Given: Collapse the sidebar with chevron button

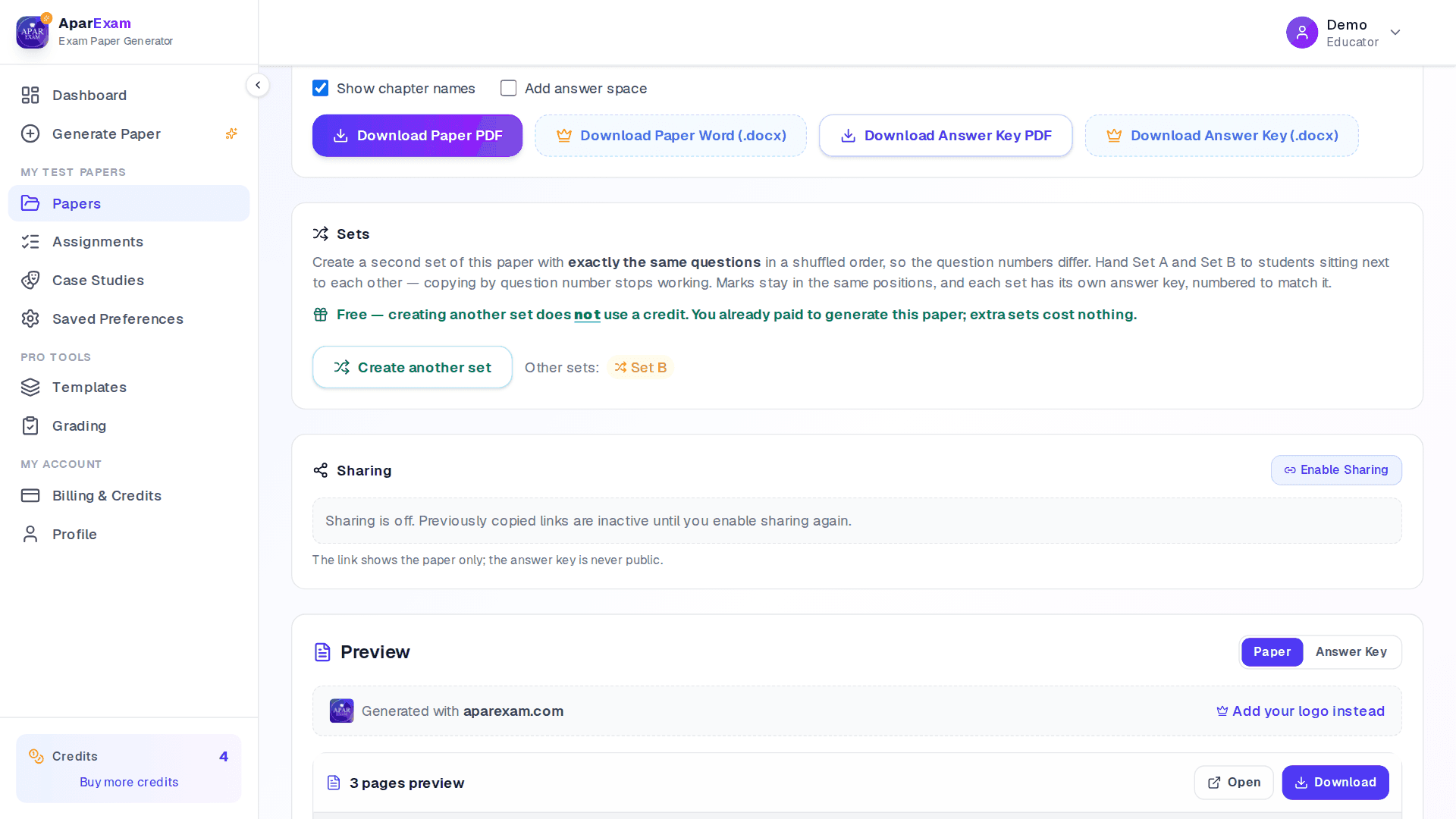Looking at the screenshot, I should click(x=258, y=85).
